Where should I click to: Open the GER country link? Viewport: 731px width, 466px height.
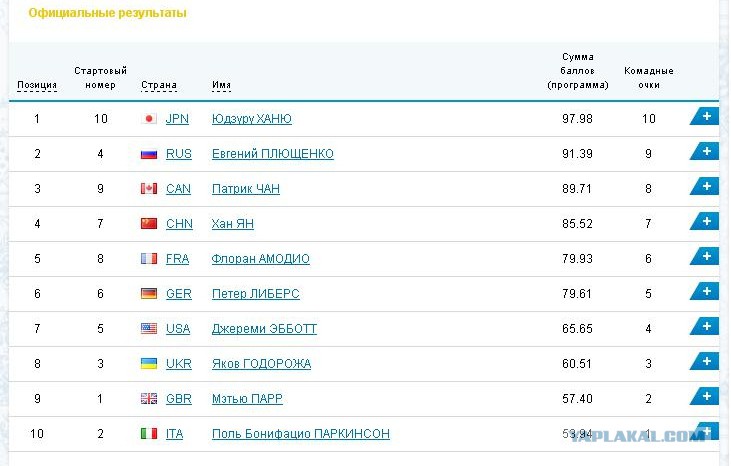179,294
